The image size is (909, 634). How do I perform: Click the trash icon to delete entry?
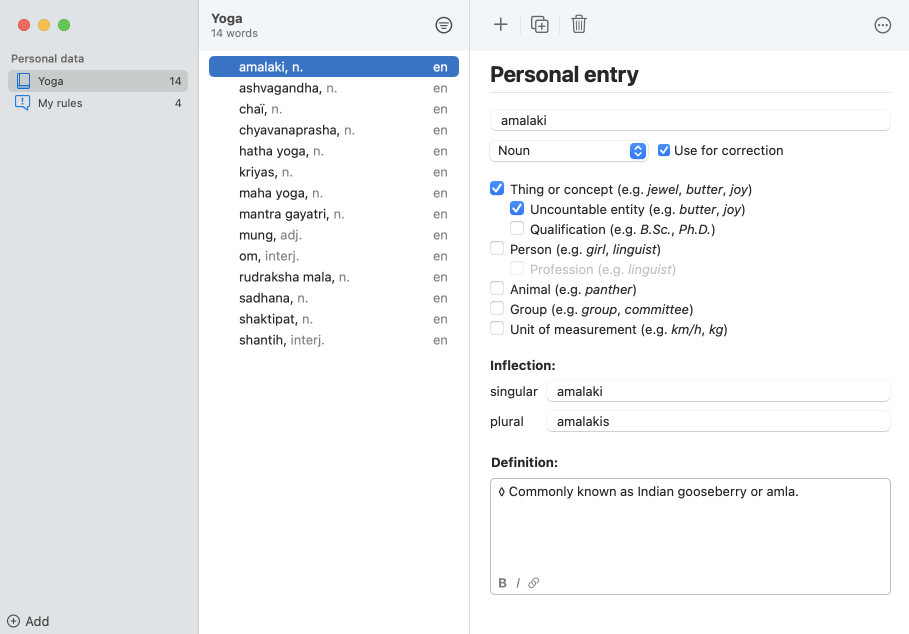[579, 25]
